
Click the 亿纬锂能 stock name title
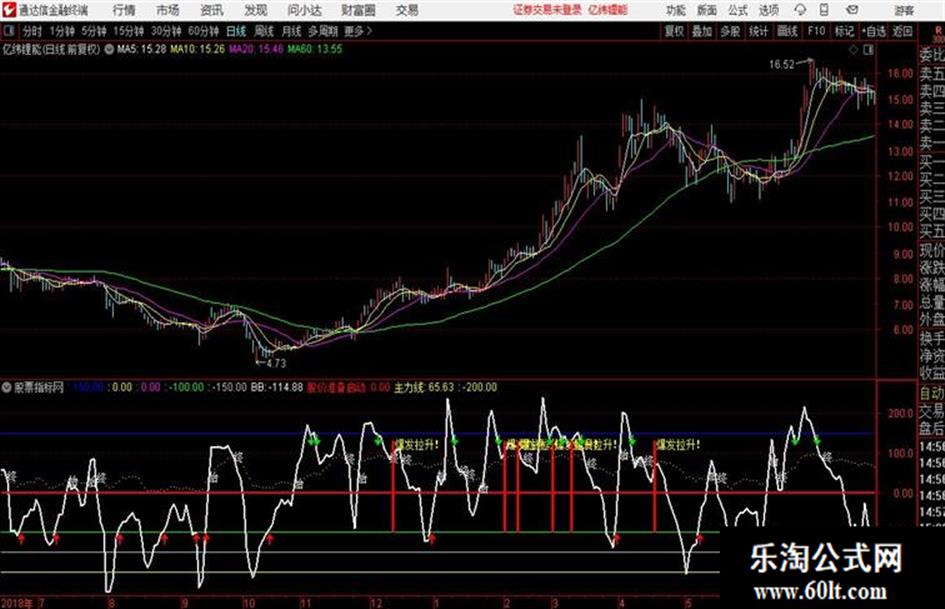22,49
